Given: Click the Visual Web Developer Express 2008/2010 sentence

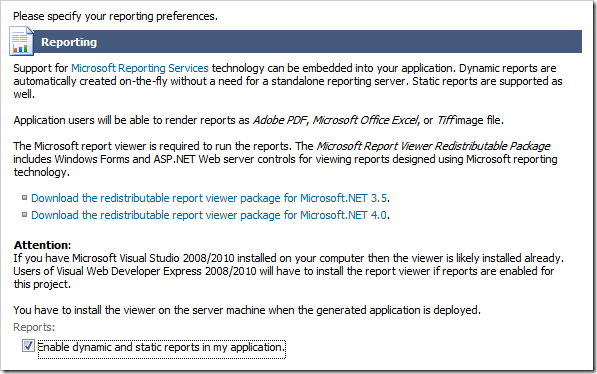Looking at the screenshot, I should (284, 277).
